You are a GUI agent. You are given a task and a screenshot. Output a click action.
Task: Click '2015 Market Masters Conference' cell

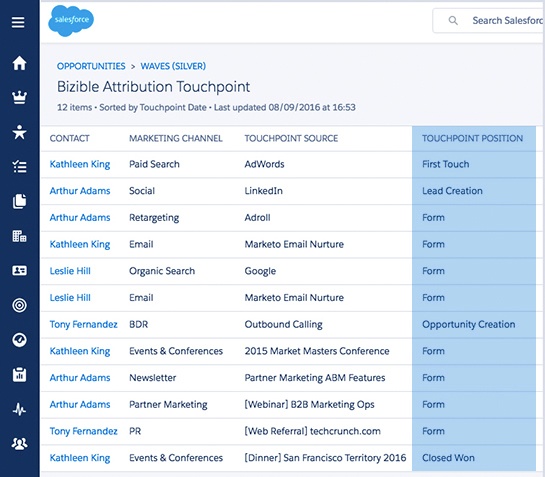tap(317, 351)
